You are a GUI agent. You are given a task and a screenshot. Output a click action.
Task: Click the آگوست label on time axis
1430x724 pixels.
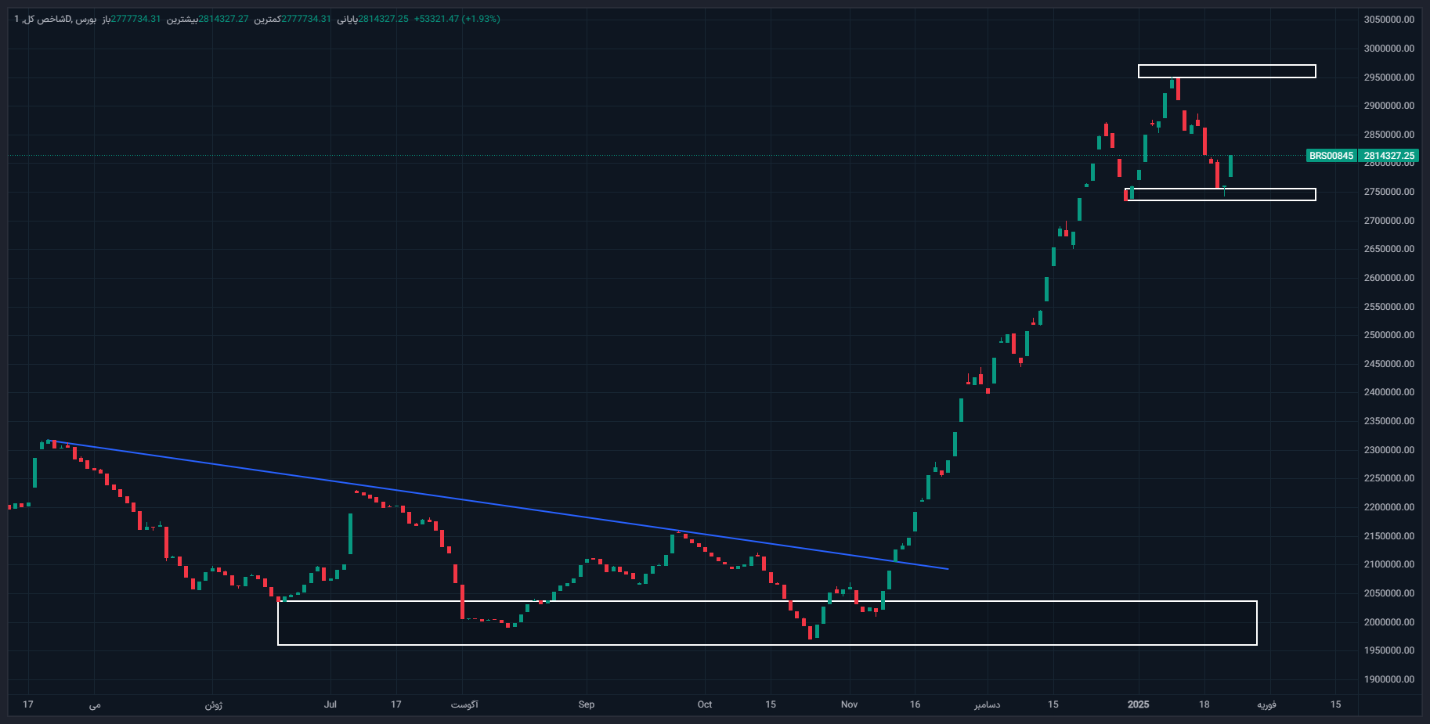pos(462,705)
